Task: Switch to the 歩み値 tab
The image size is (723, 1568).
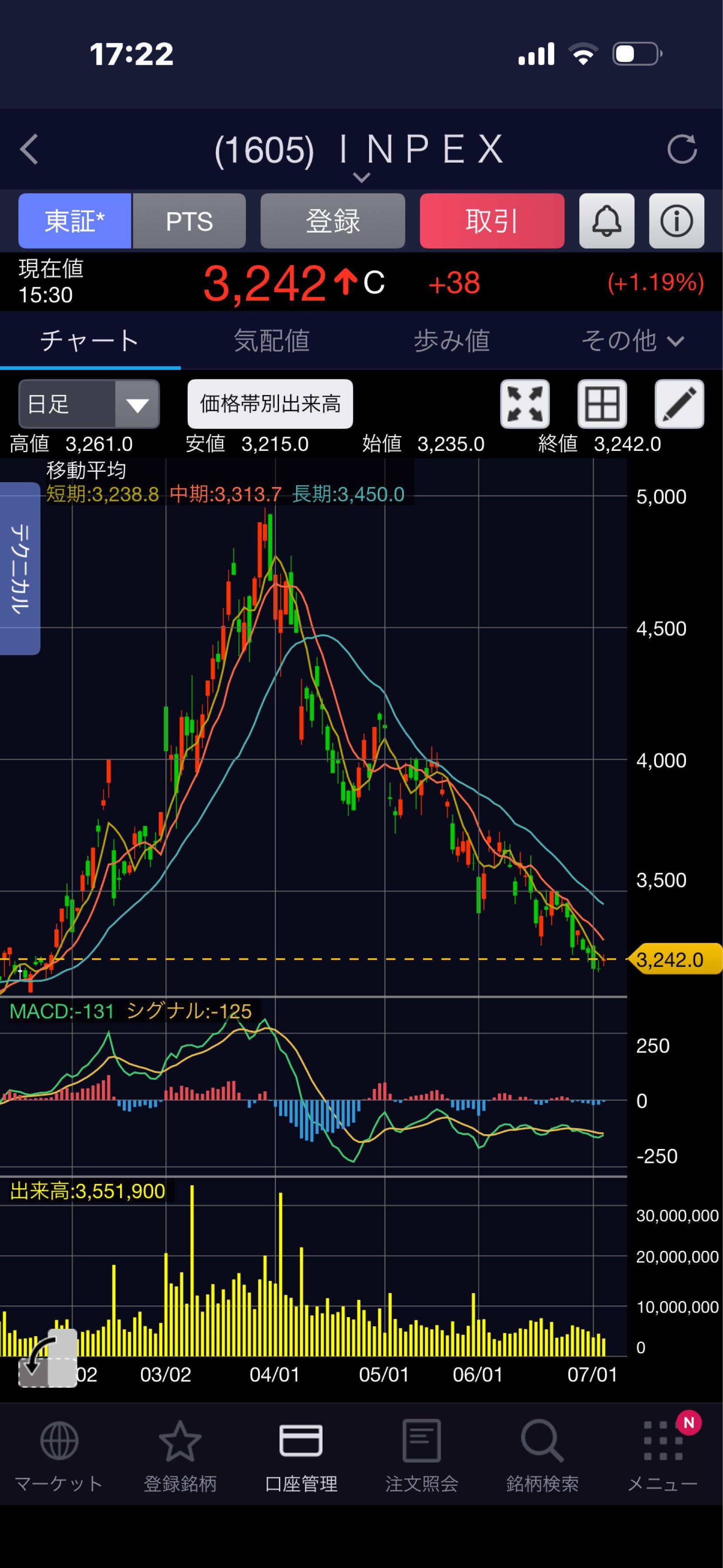Action: coord(452,340)
